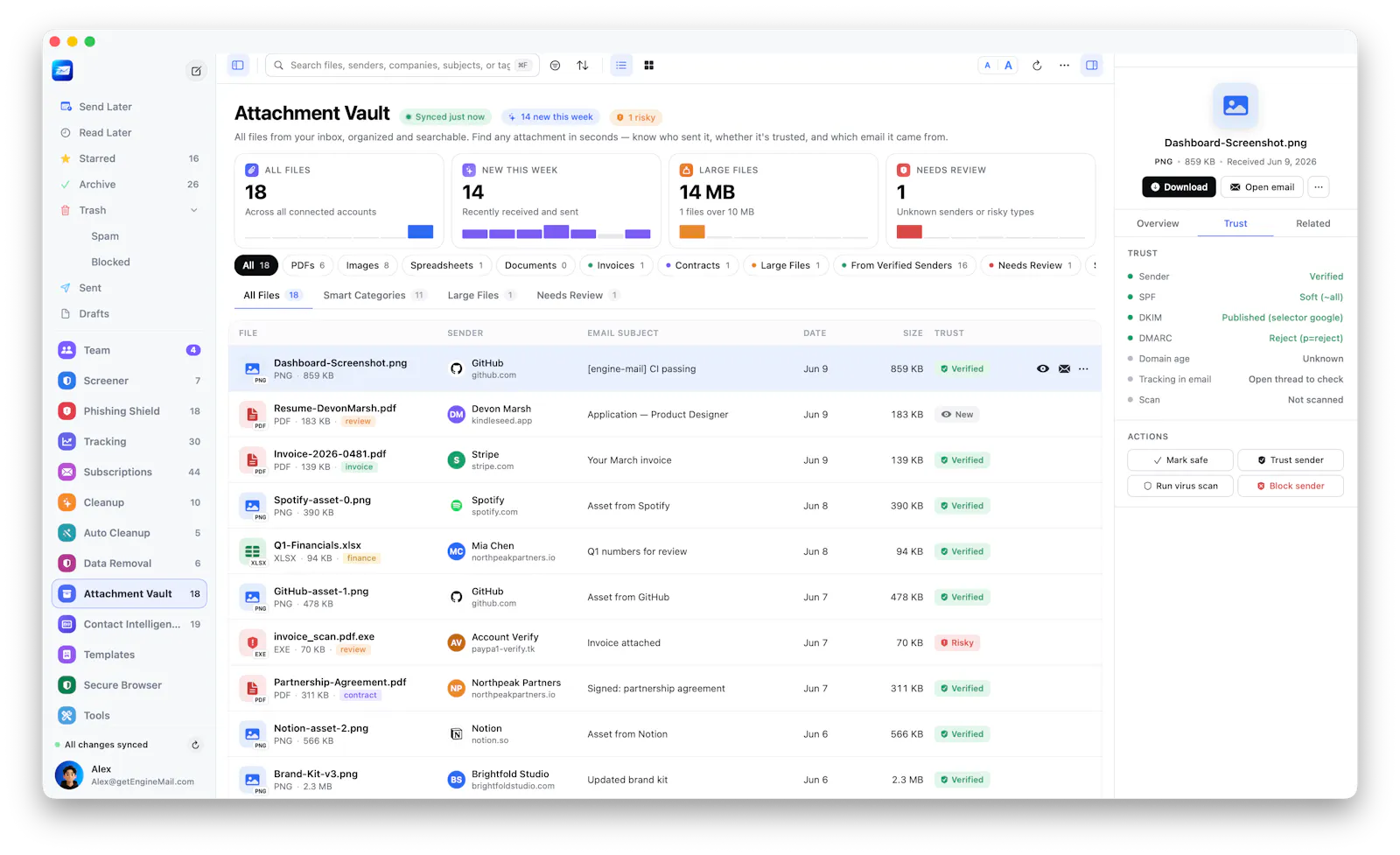Click the filter icon next to search

555,65
